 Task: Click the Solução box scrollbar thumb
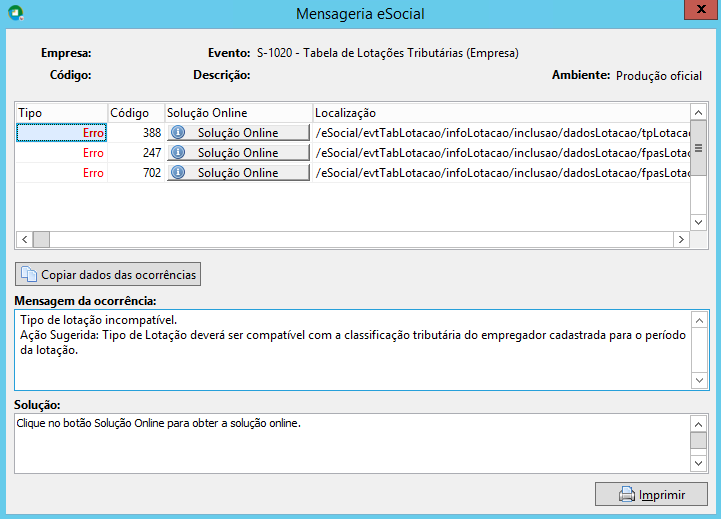698,440
